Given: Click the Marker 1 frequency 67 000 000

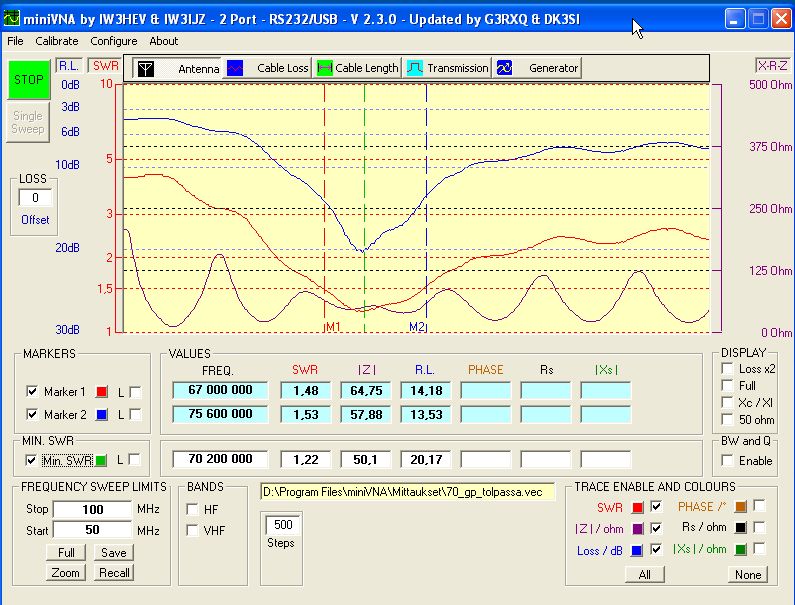Looking at the screenshot, I should (x=220, y=390).
